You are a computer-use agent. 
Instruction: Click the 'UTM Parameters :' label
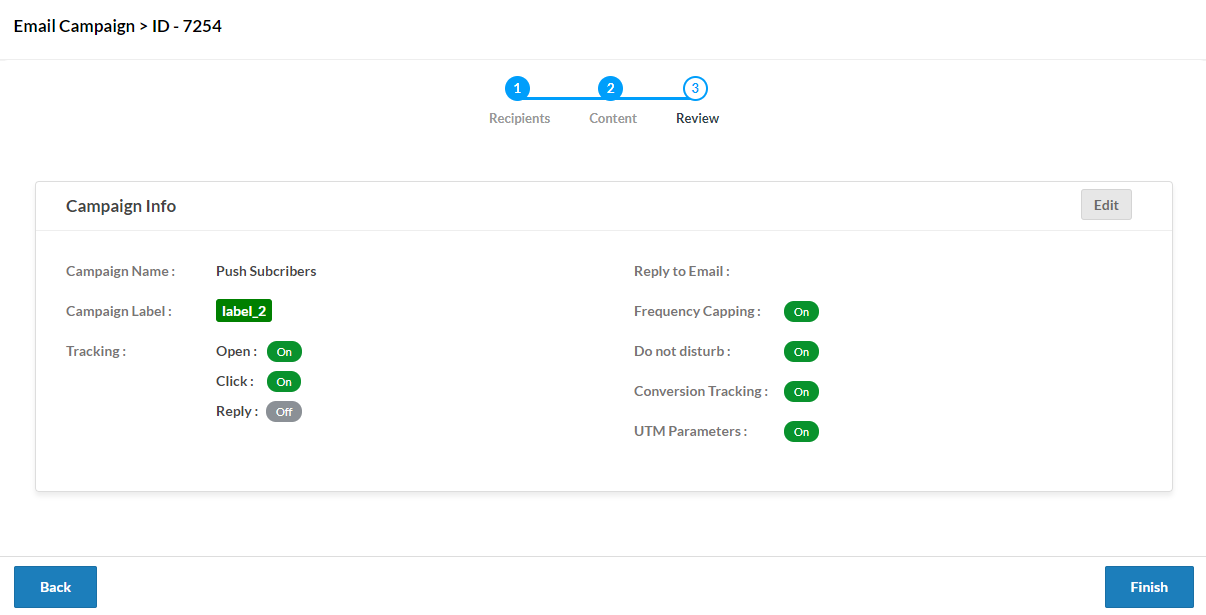(x=690, y=431)
